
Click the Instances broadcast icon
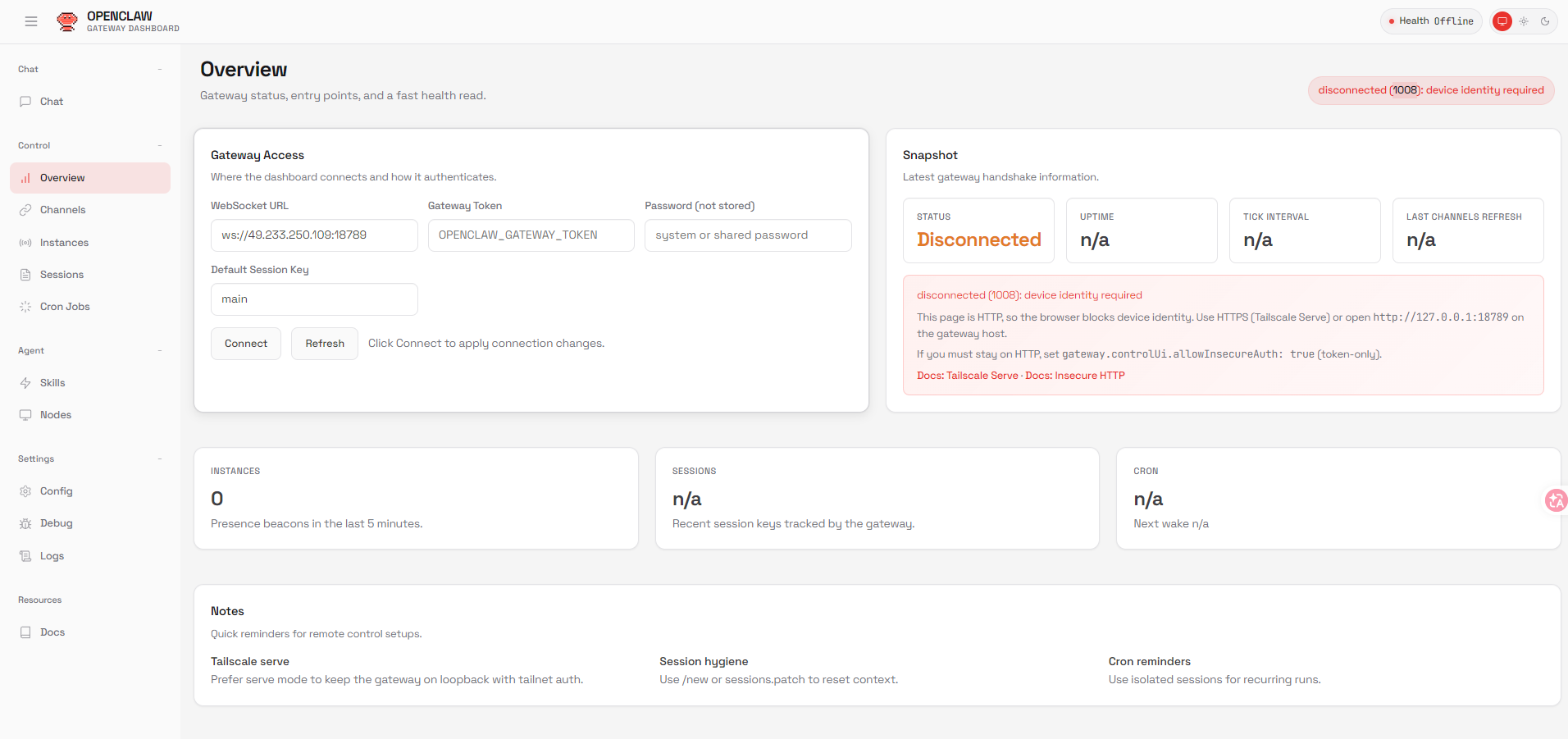(25, 243)
